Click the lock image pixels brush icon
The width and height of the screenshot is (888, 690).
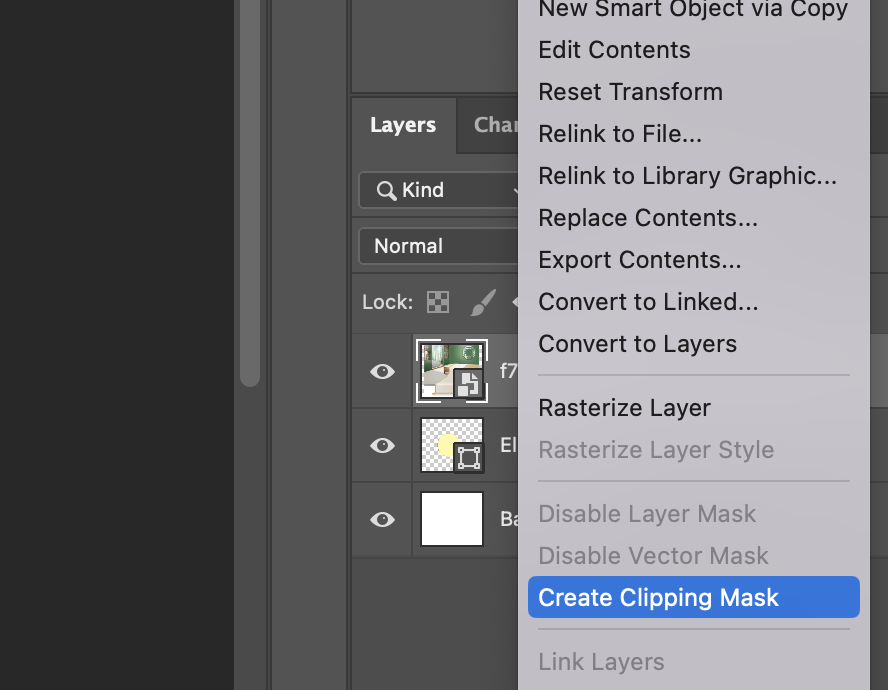(x=483, y=302)
